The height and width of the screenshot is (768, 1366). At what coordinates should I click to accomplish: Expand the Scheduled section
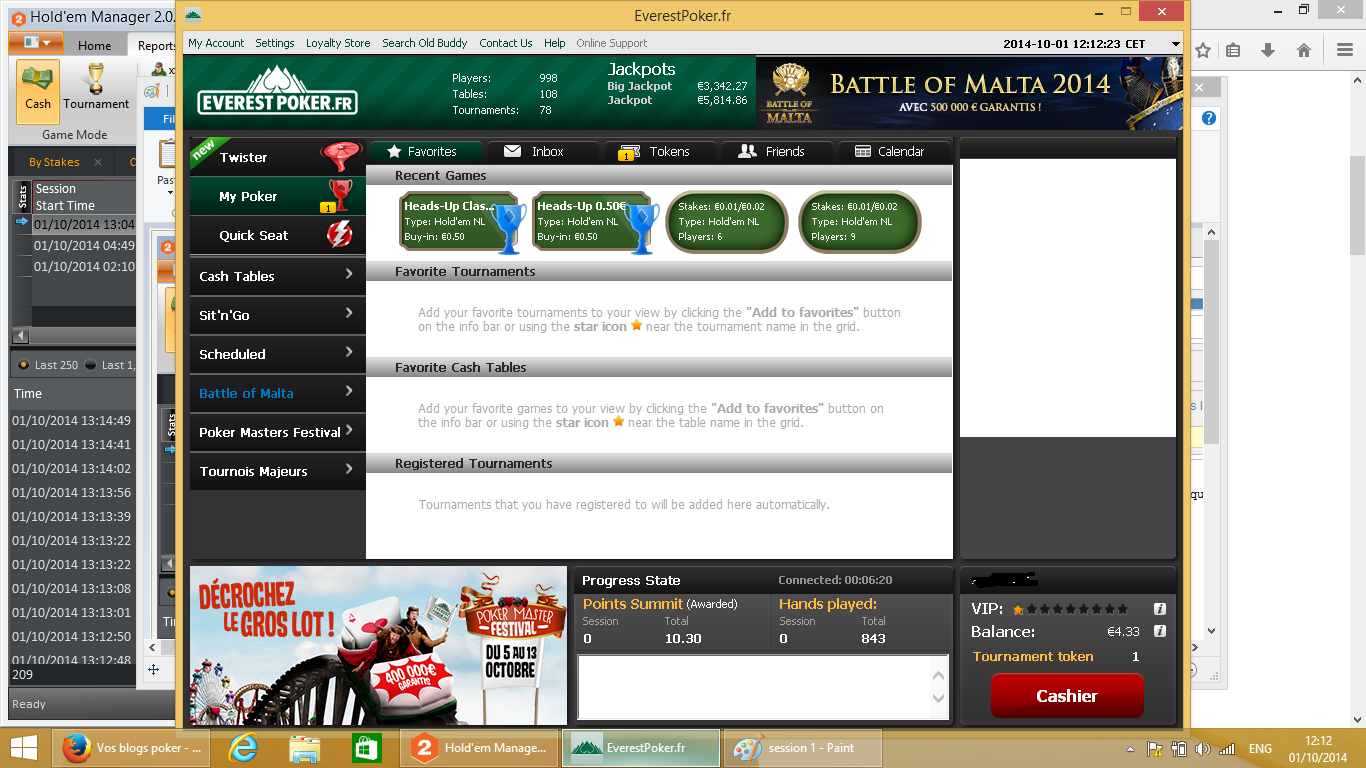coord(277,354)
